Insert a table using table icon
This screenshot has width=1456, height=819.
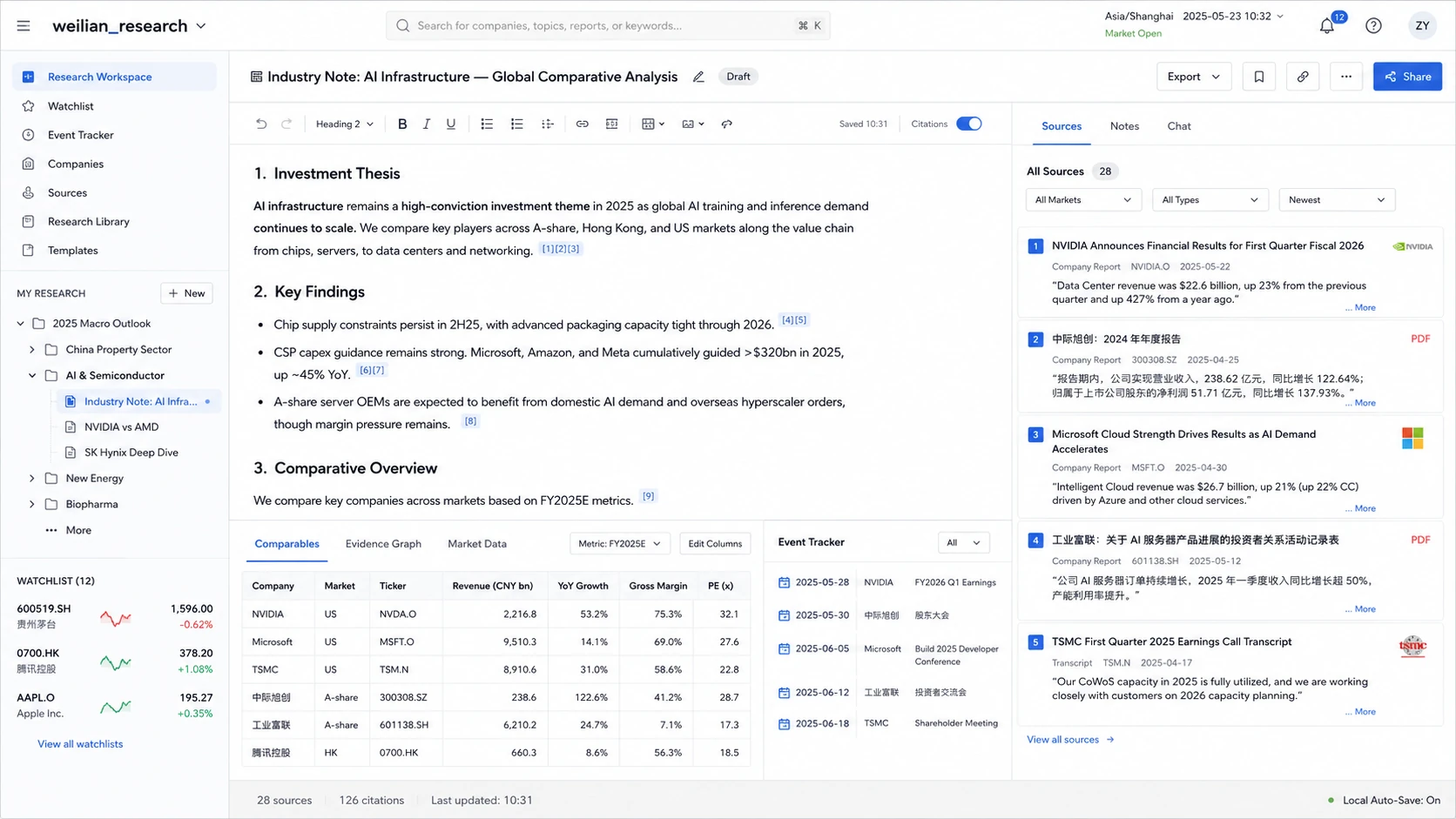click(652, 124)
